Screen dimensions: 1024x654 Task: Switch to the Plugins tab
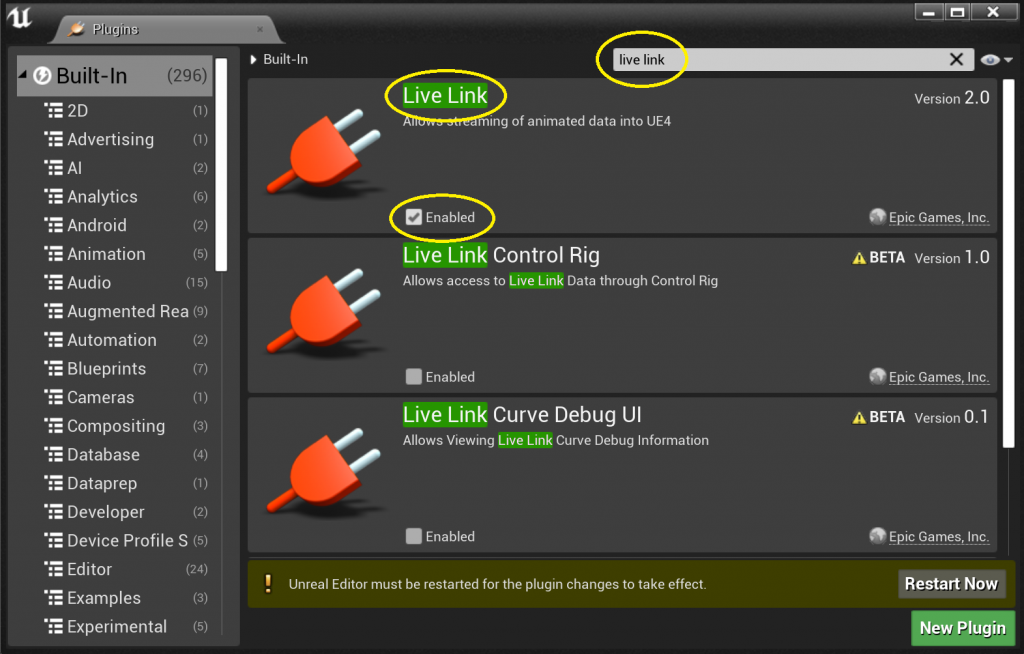(x=167, y=29)
